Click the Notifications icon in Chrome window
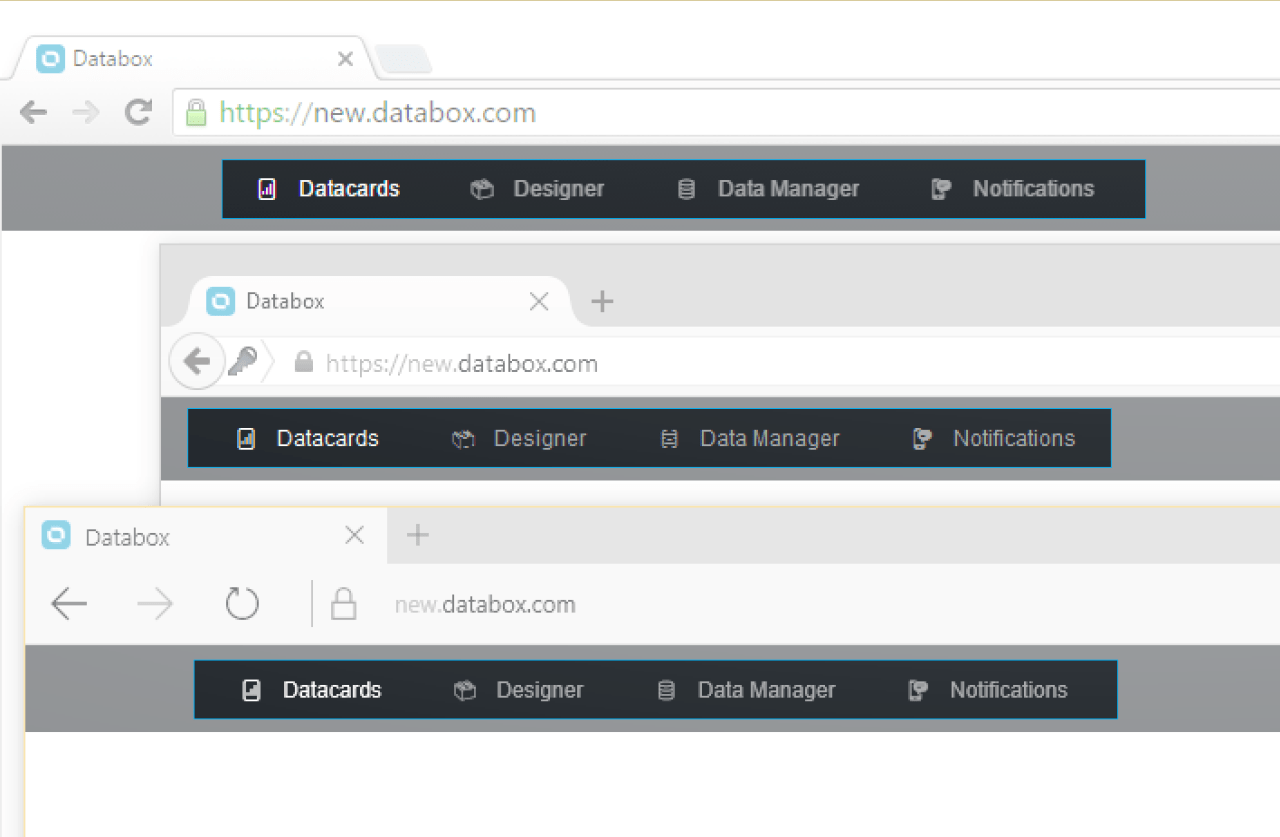 coord(941,189)
